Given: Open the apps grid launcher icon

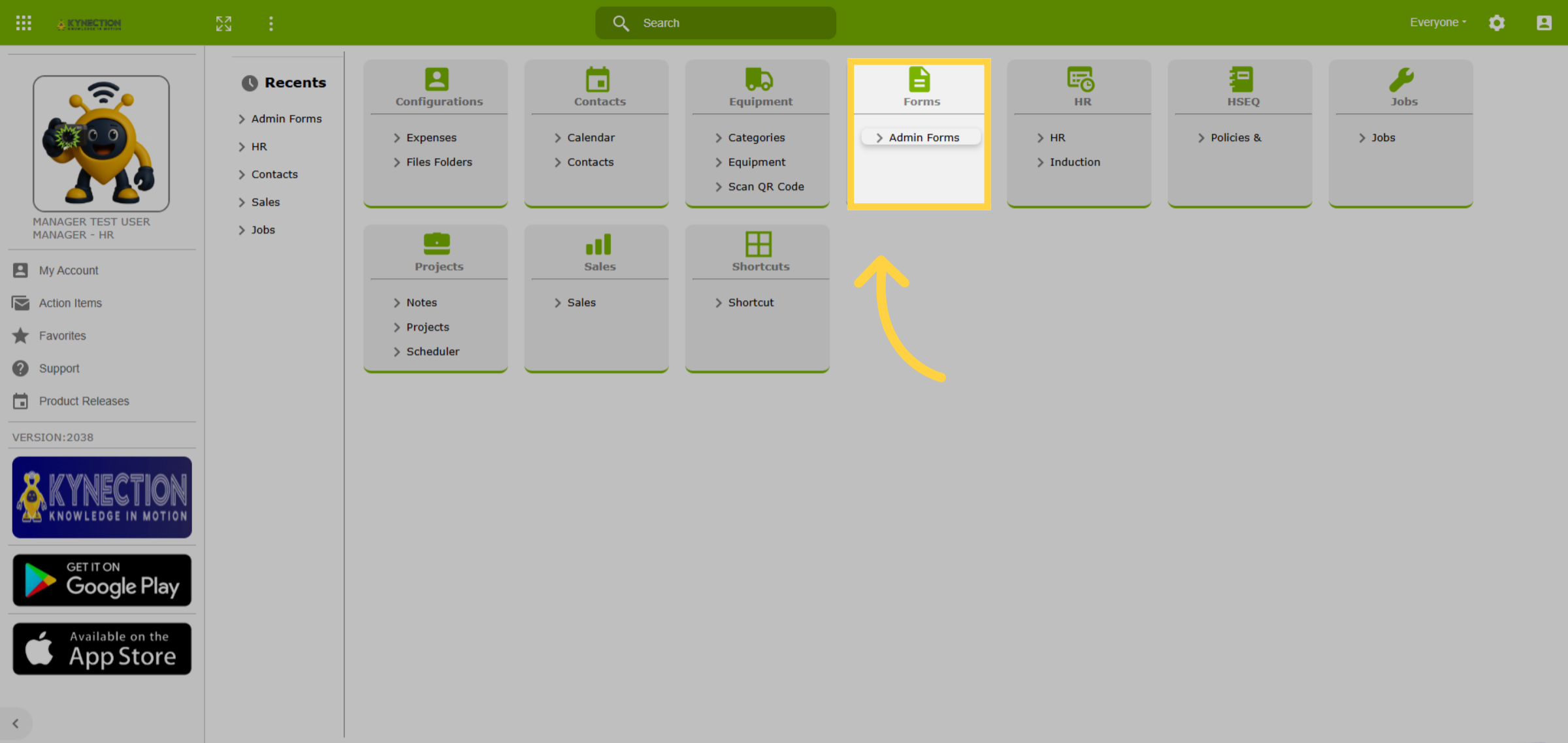Looking at the screenshot, I should [24, 23].
